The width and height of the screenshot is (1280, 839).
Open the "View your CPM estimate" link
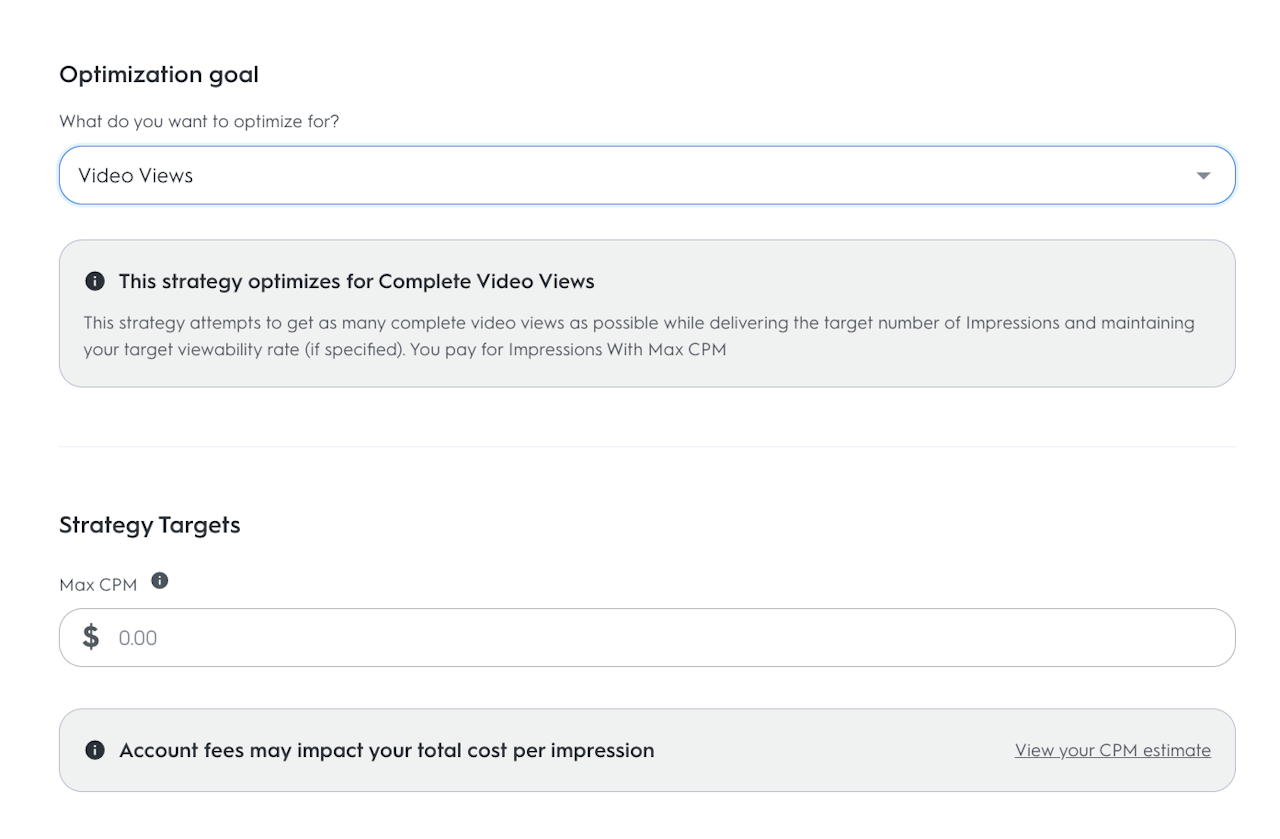point(1112,750)
